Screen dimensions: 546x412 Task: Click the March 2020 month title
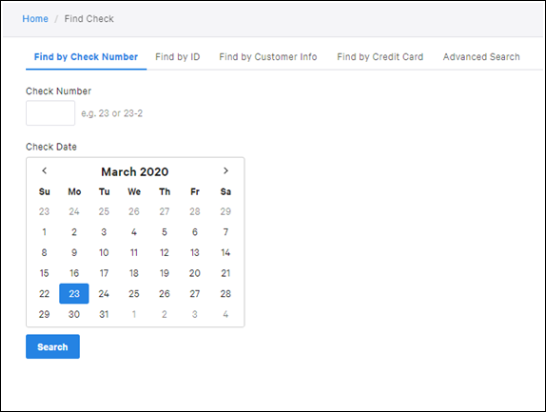pyautogui.click(x=135, y=172)
